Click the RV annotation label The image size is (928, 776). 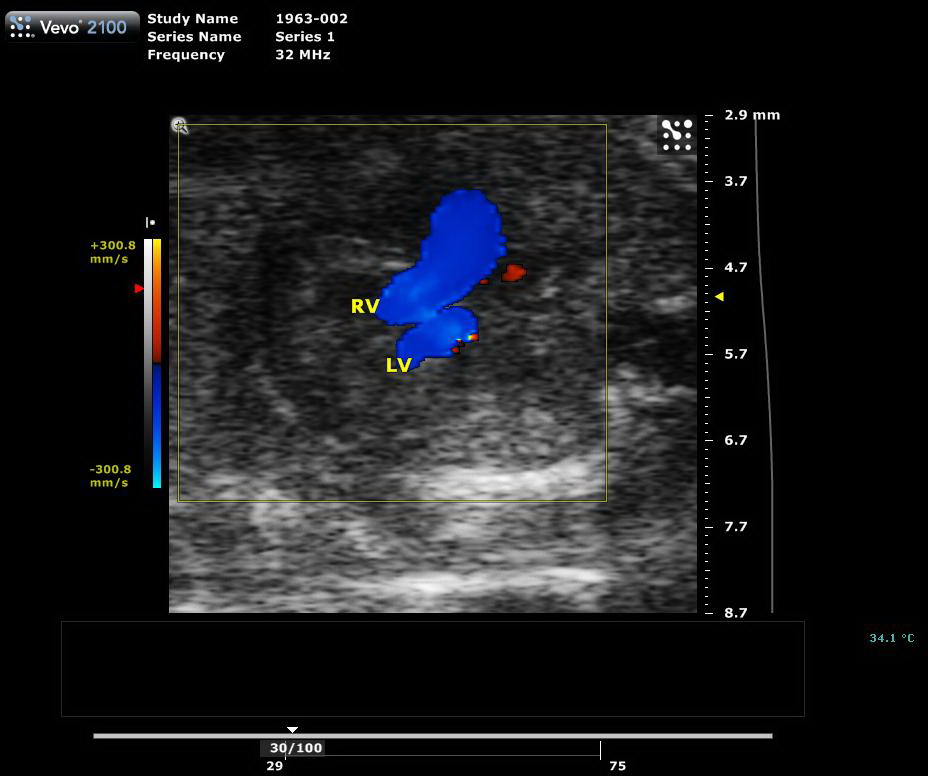pos(365,306)
